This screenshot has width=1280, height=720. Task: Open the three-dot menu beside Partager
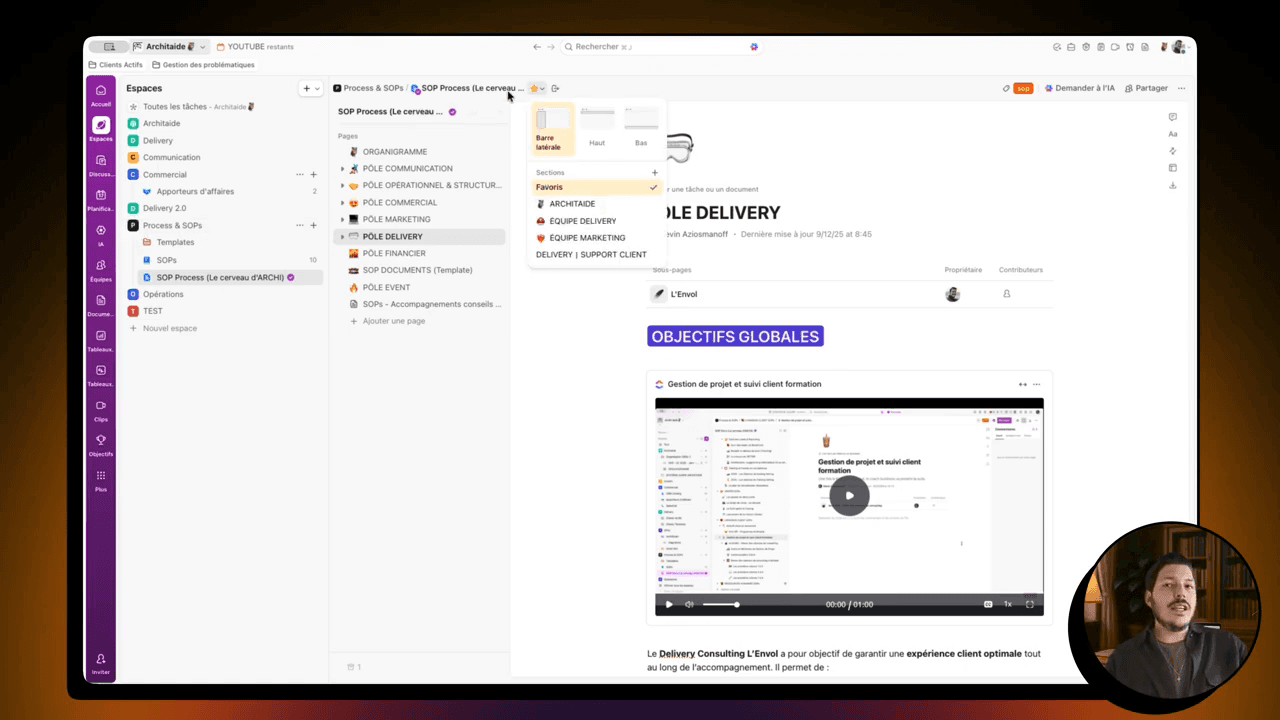coord(1181,88)
